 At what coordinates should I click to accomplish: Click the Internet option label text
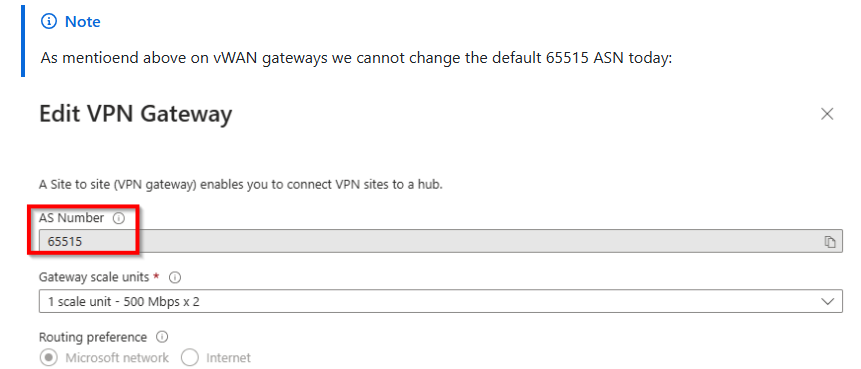coord(228,358)
